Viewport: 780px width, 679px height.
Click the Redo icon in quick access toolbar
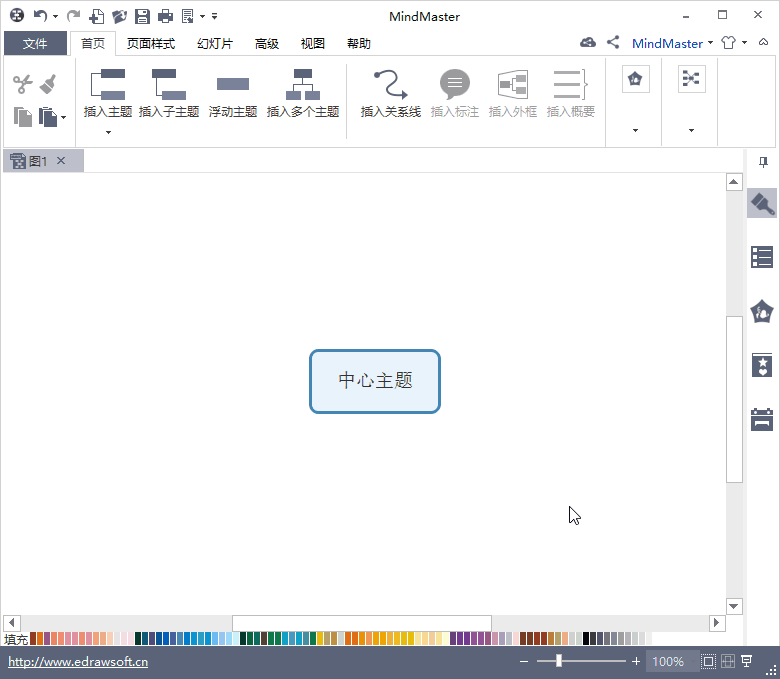click(x=74, y=16)
